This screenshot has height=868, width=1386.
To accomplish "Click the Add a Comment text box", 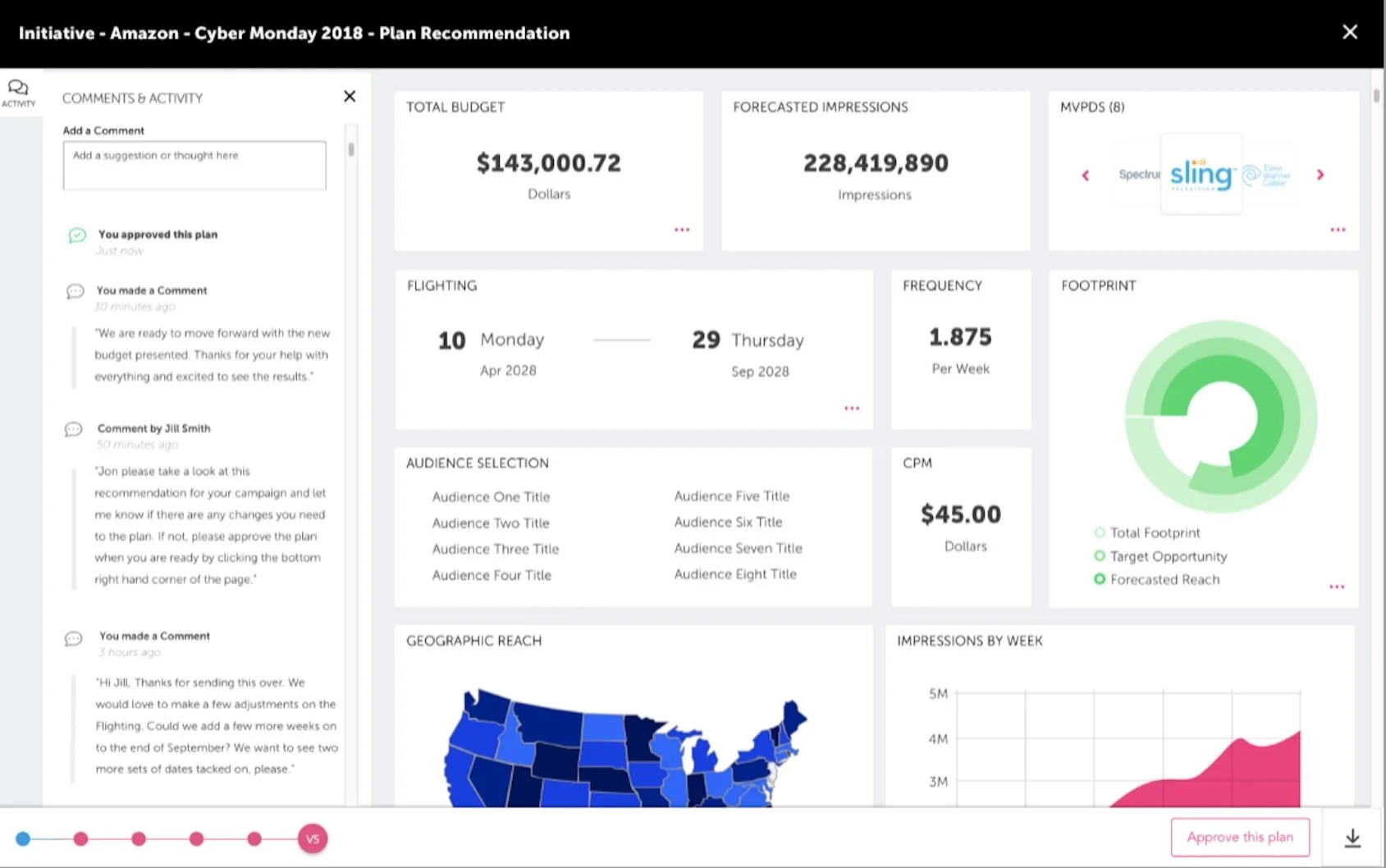I will (x=194, y=166).
